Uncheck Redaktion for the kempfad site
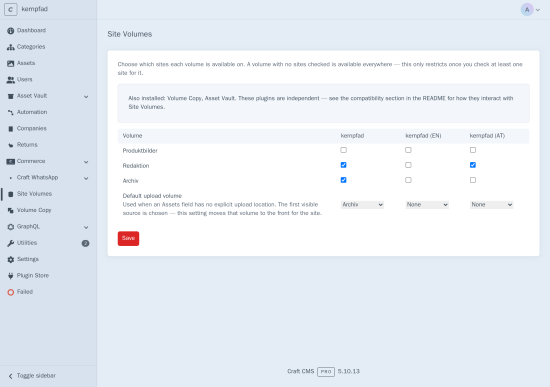The width and height of the screenshot is (550, 387). point(343,165)
